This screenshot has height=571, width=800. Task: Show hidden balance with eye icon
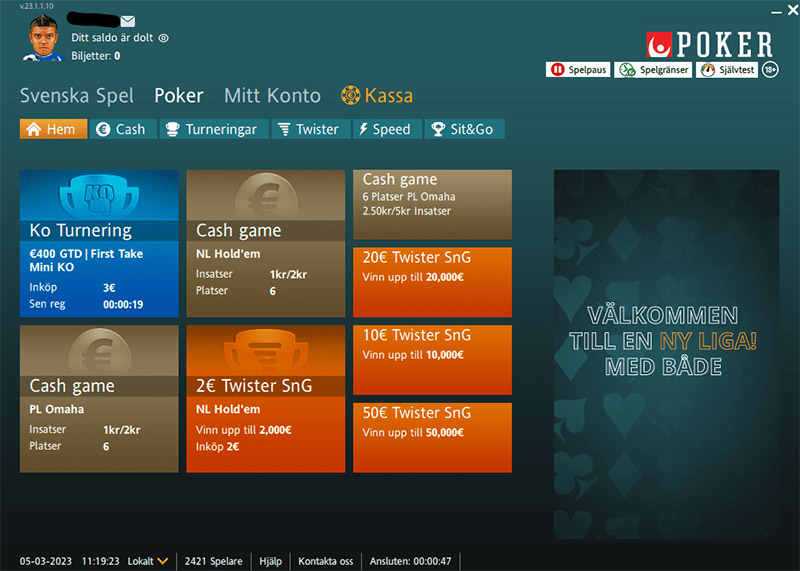tap(163, 38)
